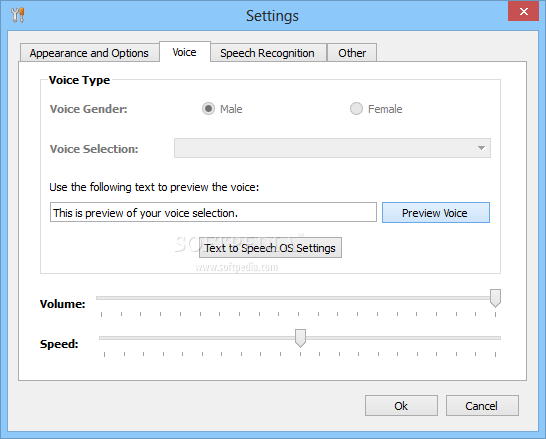Confirm settings with the Ok button
Screen dimensions: 546x439
click(401, 406)
